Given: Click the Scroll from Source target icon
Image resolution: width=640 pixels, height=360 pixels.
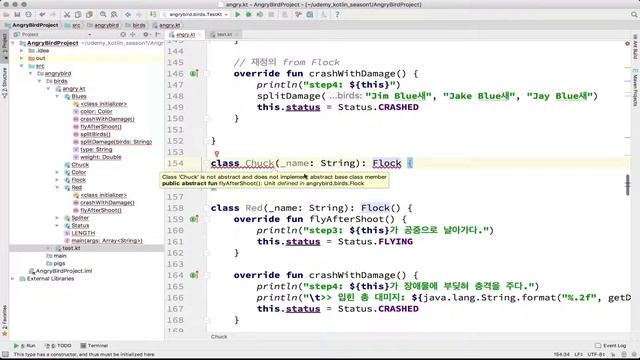Looking at the screenshot, I should (123, 35).
